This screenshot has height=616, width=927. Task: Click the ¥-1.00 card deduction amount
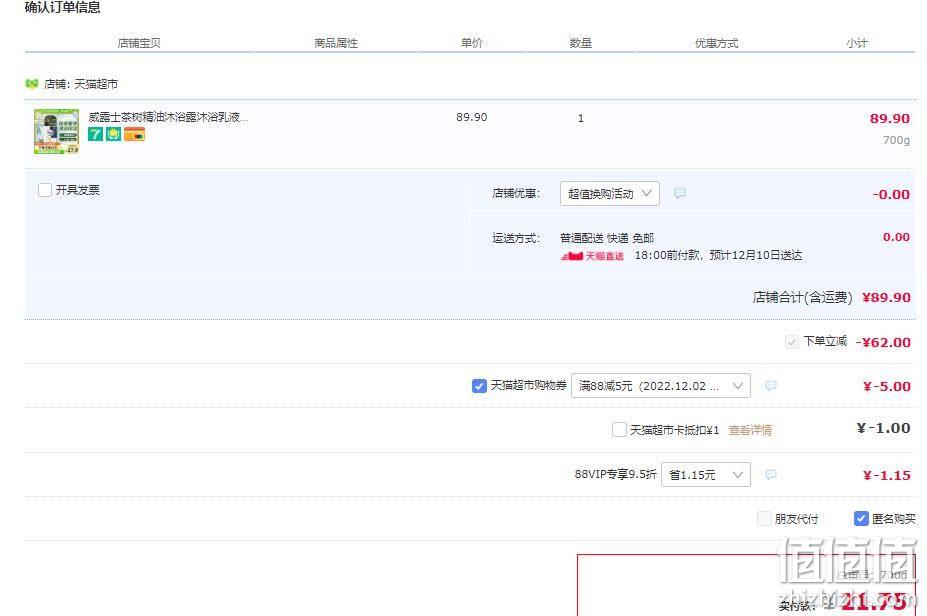883,428
